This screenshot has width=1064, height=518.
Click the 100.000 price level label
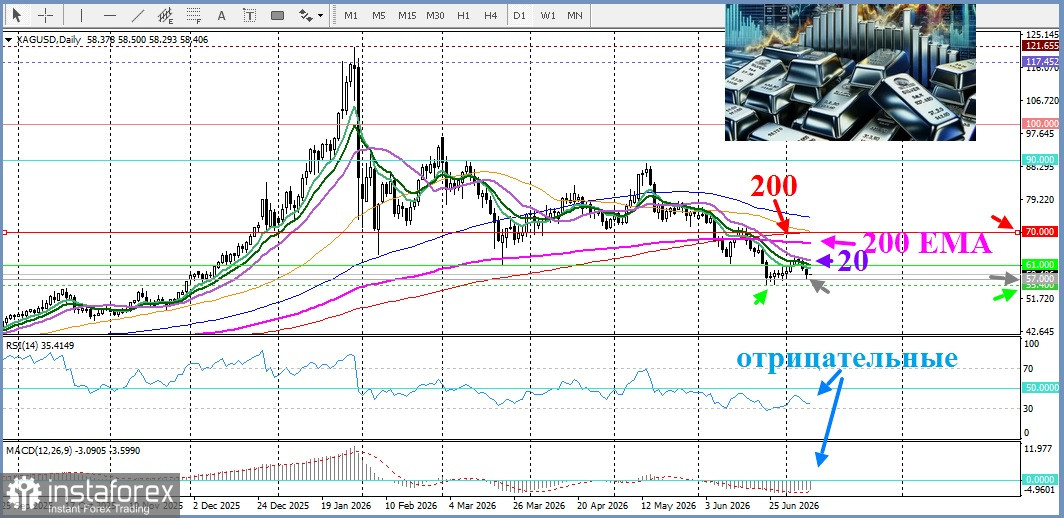point(1040,124)
